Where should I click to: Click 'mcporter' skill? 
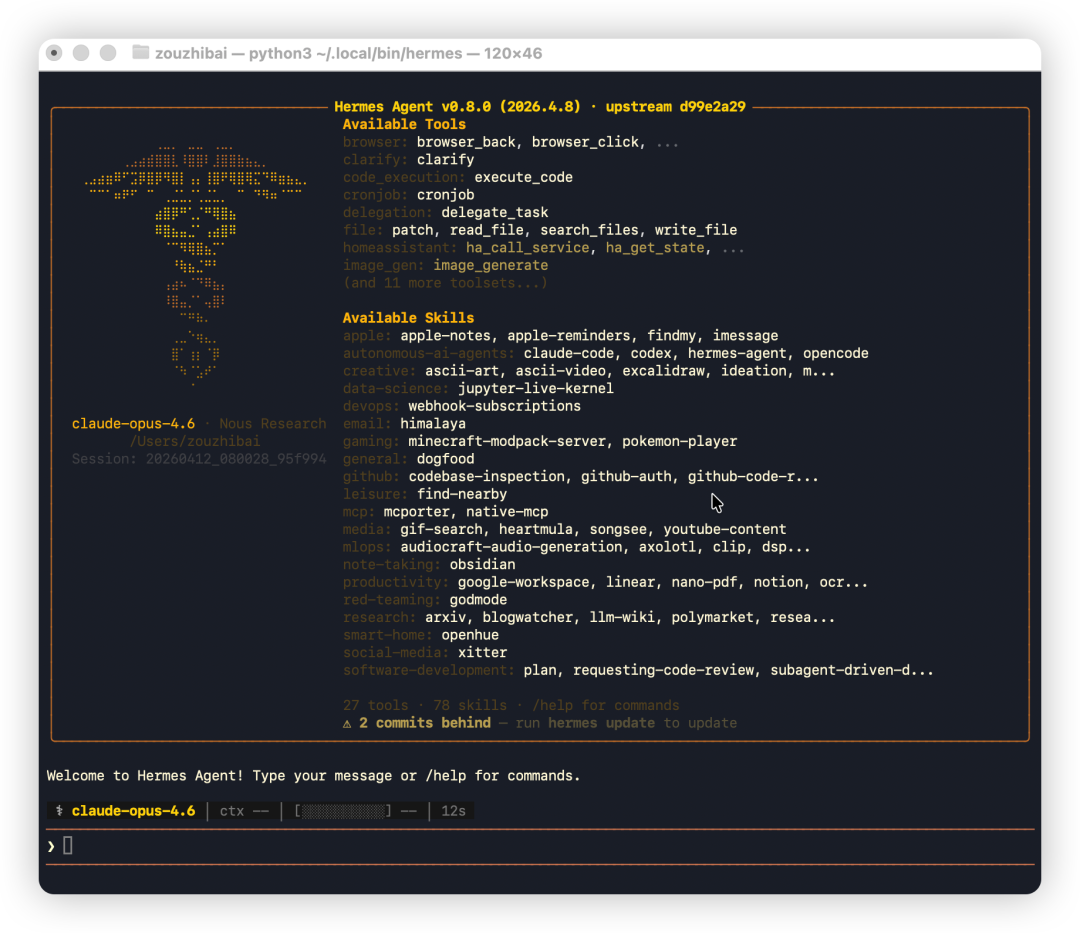pos(416,512)
